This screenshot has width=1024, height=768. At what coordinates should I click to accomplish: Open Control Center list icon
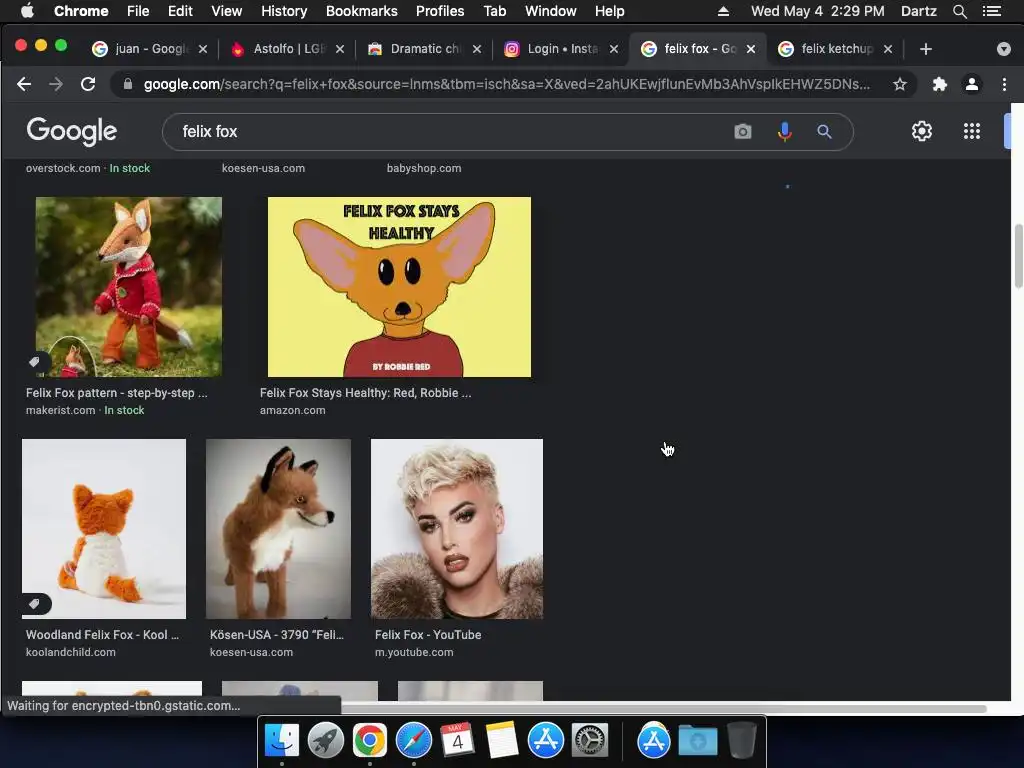(x=992, y=11)
